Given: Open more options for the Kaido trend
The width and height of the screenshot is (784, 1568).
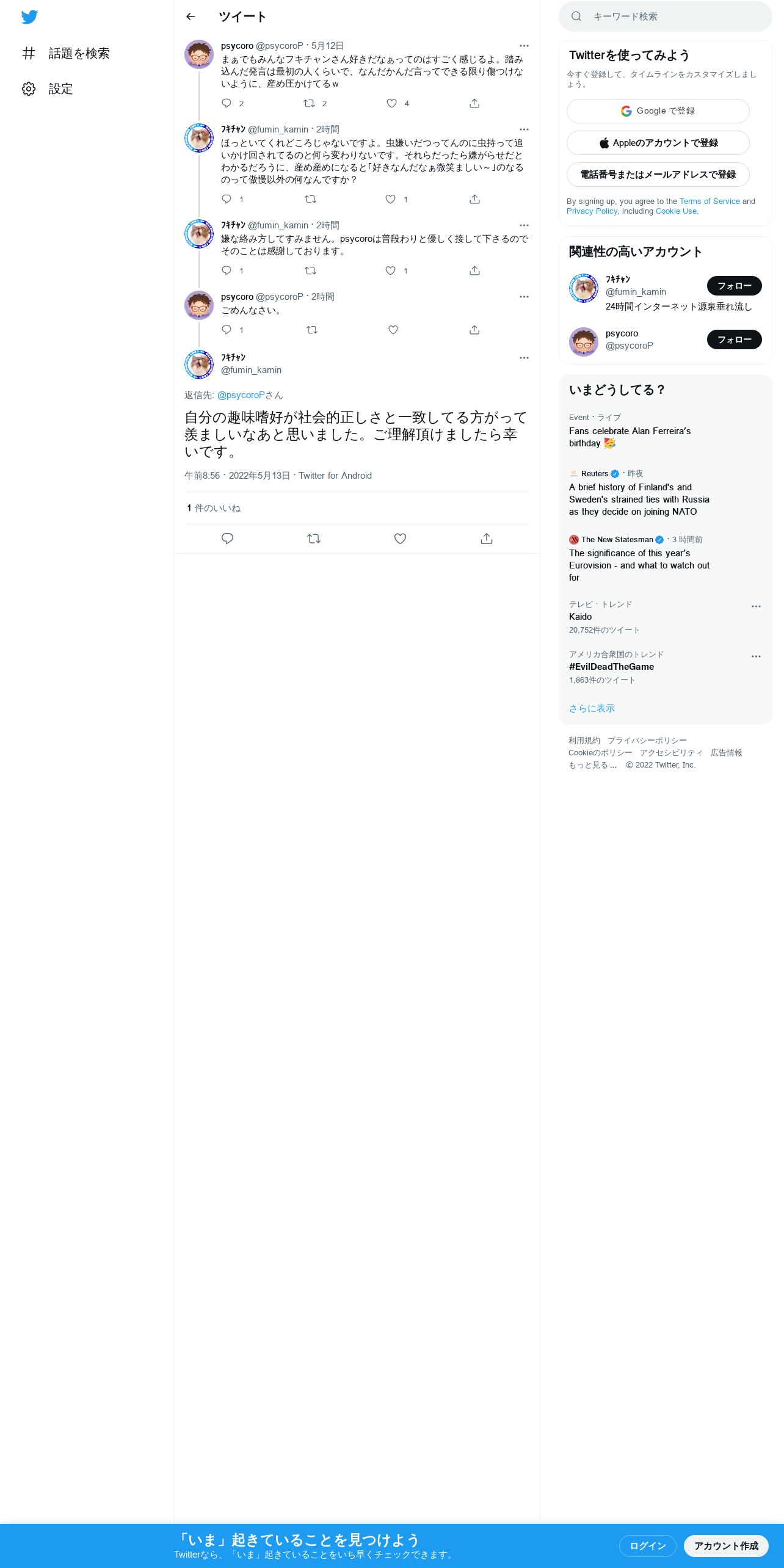Looking at the screenshot, I should click(756, 606).
